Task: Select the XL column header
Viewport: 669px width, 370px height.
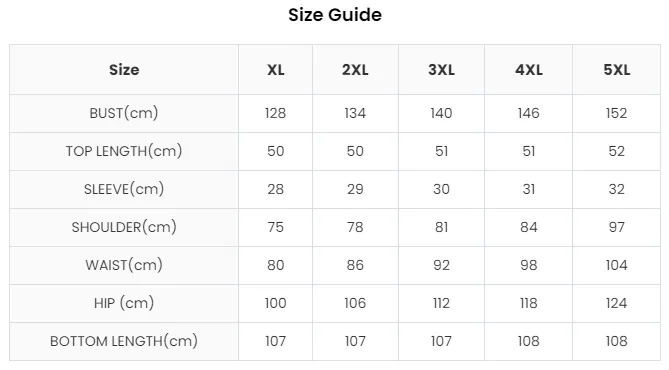Action: point(276,70)
